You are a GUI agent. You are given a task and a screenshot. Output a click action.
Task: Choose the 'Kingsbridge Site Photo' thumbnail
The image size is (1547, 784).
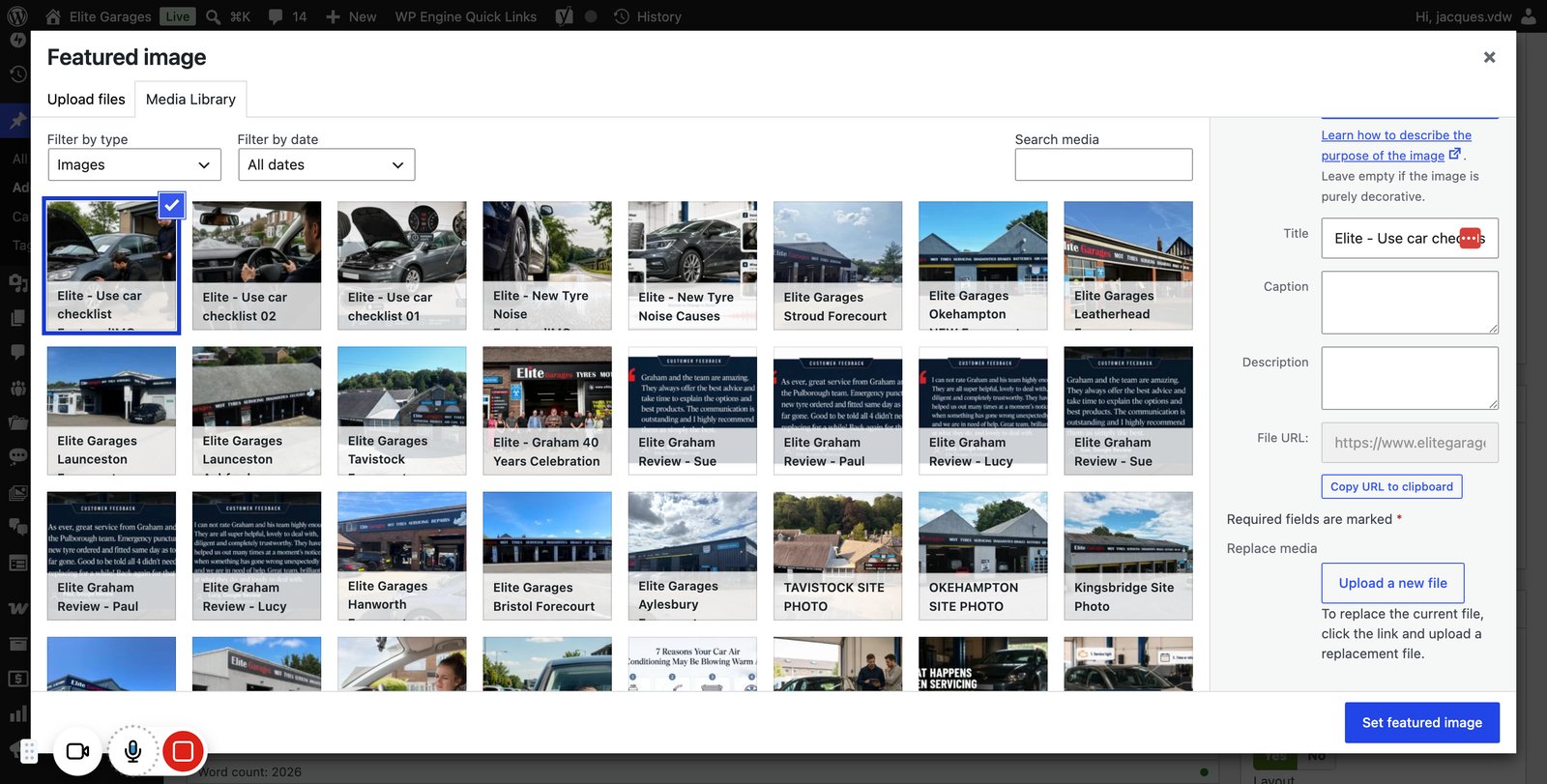pos(1128,556)
